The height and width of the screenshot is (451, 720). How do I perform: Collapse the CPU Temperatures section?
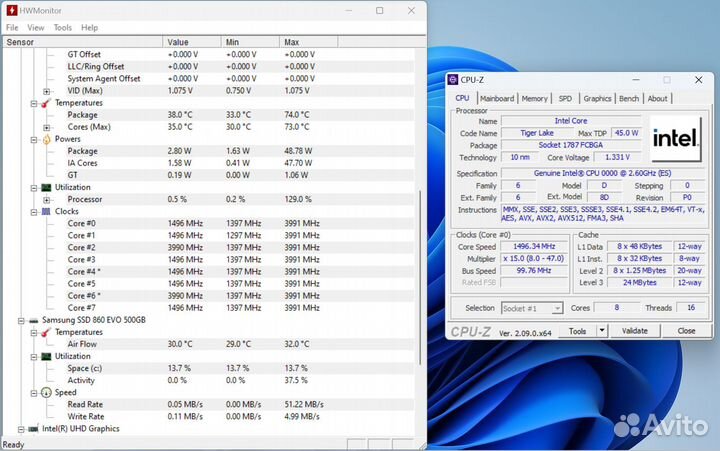34,103
